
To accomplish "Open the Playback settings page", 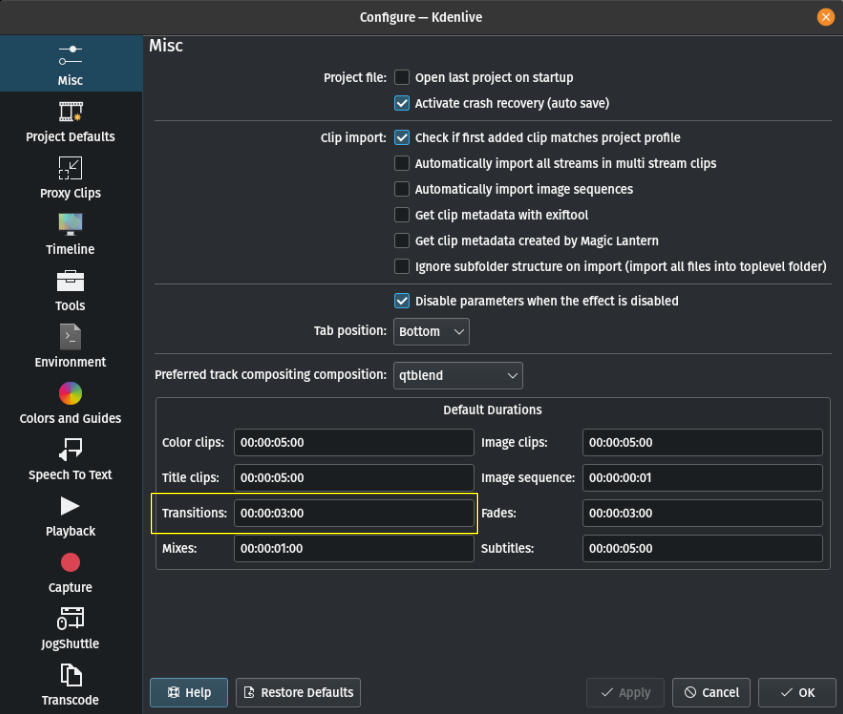I will click(69, 516).
